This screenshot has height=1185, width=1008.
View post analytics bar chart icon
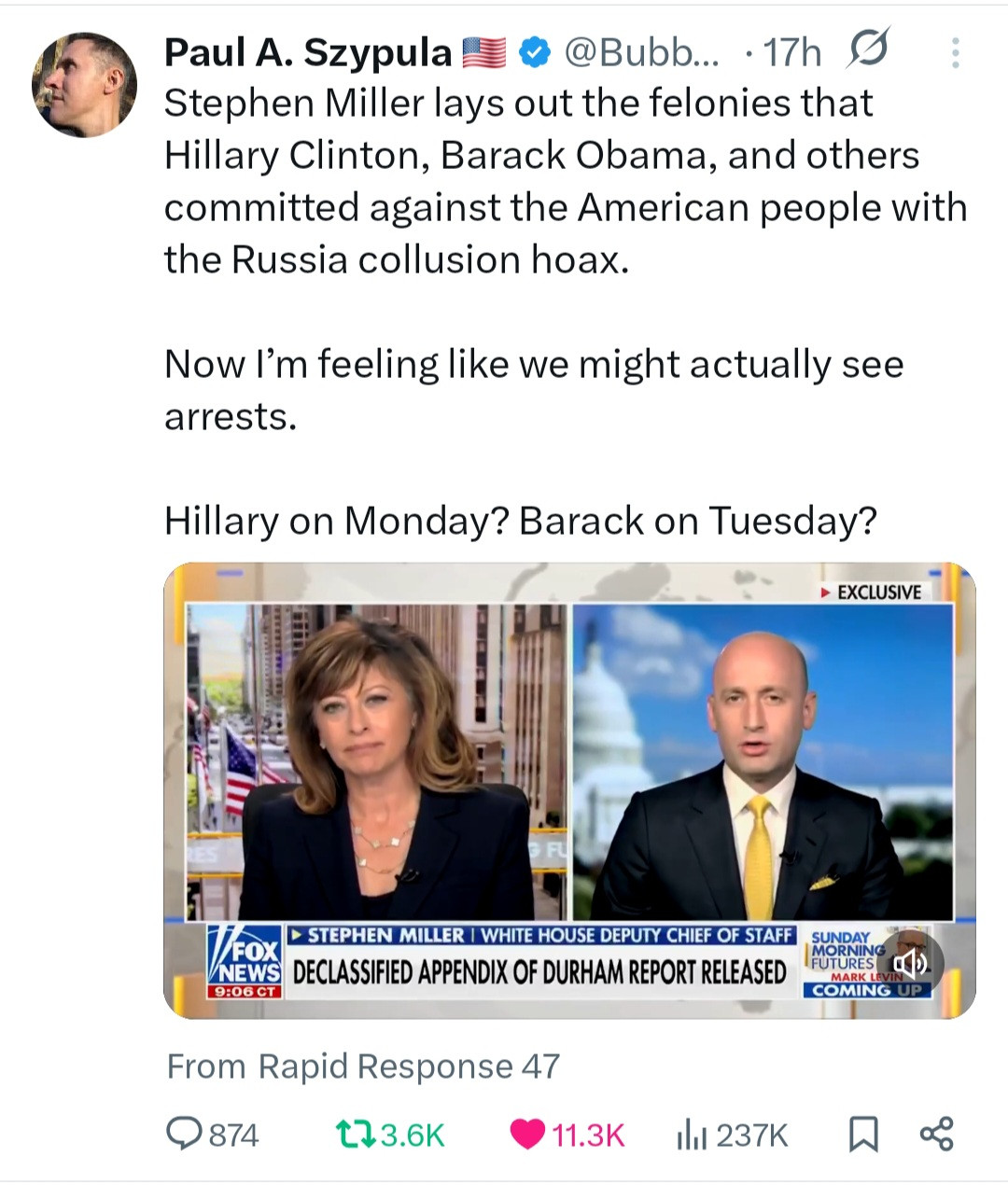pos(691,1135)
